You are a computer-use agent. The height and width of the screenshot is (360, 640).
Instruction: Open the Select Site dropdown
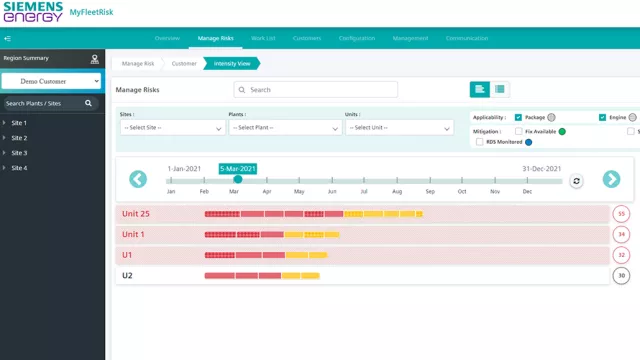pyautogui.click(x=173, y=128)
